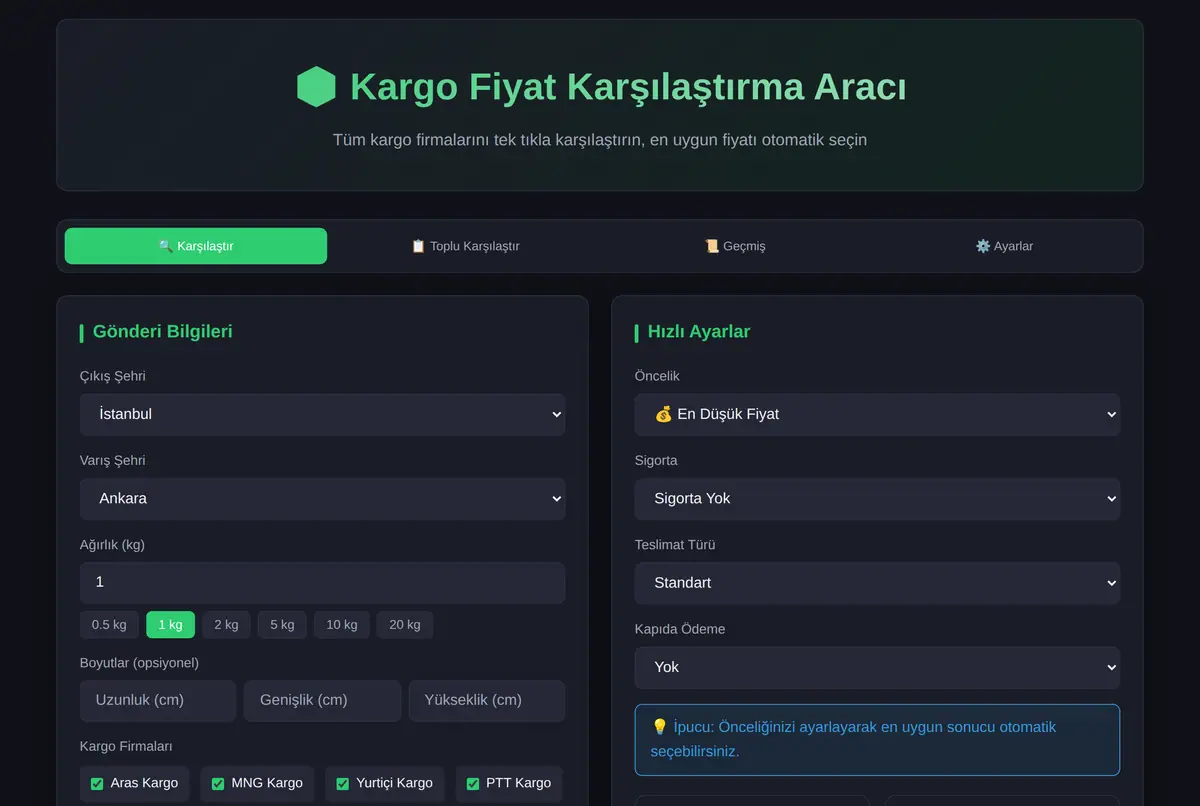Uncheck the Aras Kargo checkbox

click(x=97, y=784)
